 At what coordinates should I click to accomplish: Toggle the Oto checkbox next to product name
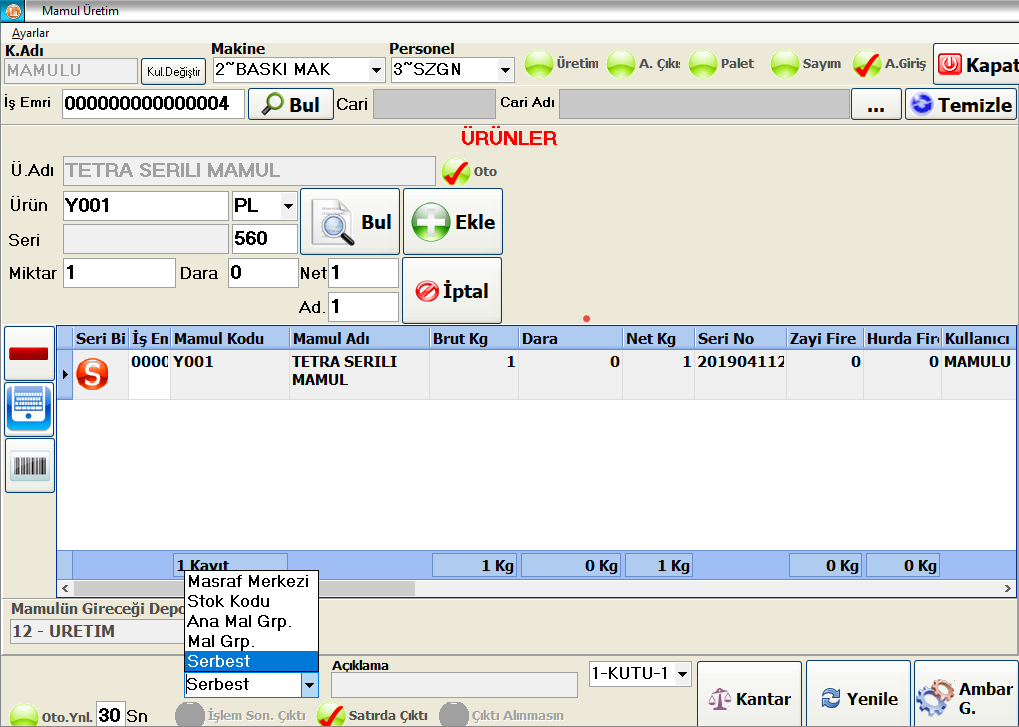(x=456, y=172)
